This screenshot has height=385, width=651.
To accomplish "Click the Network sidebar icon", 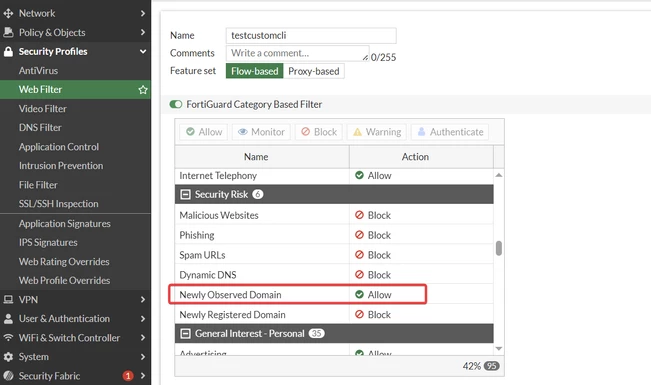I will click(8, 13).
